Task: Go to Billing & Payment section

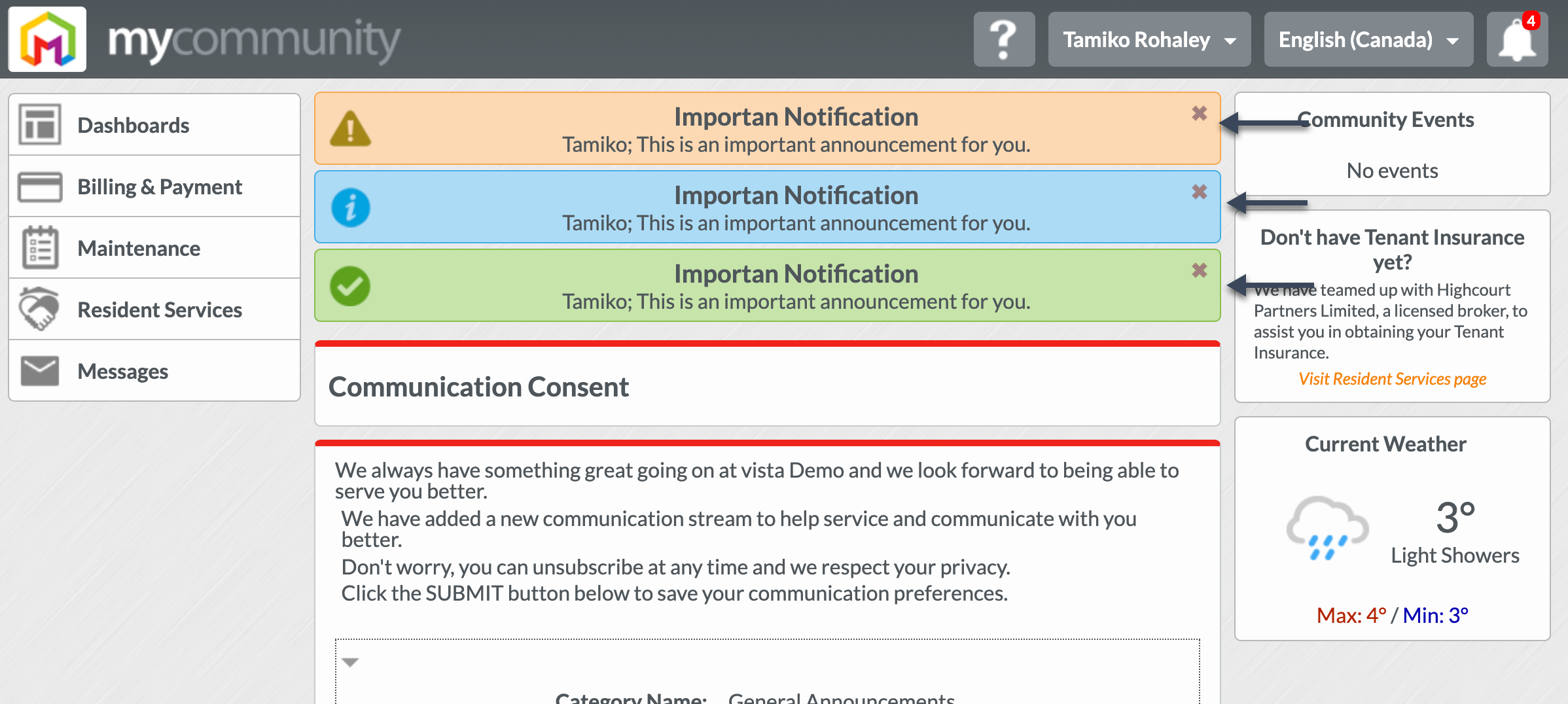Action: click(160, 187)
